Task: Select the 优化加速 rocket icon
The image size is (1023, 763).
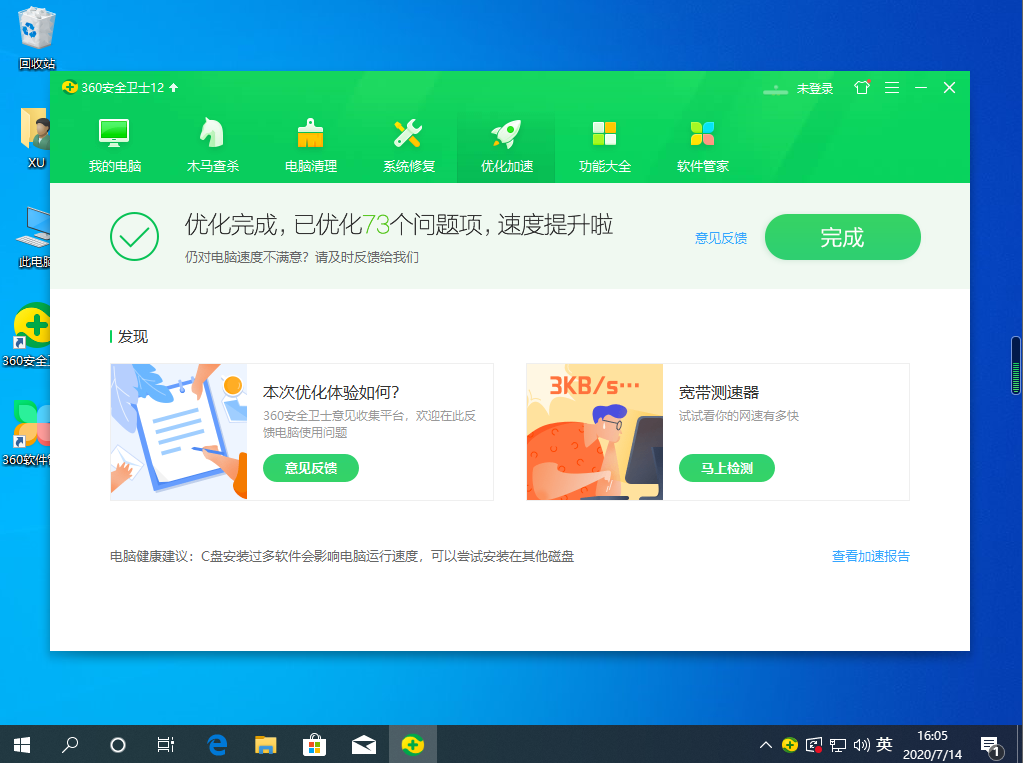Action: 506,134
